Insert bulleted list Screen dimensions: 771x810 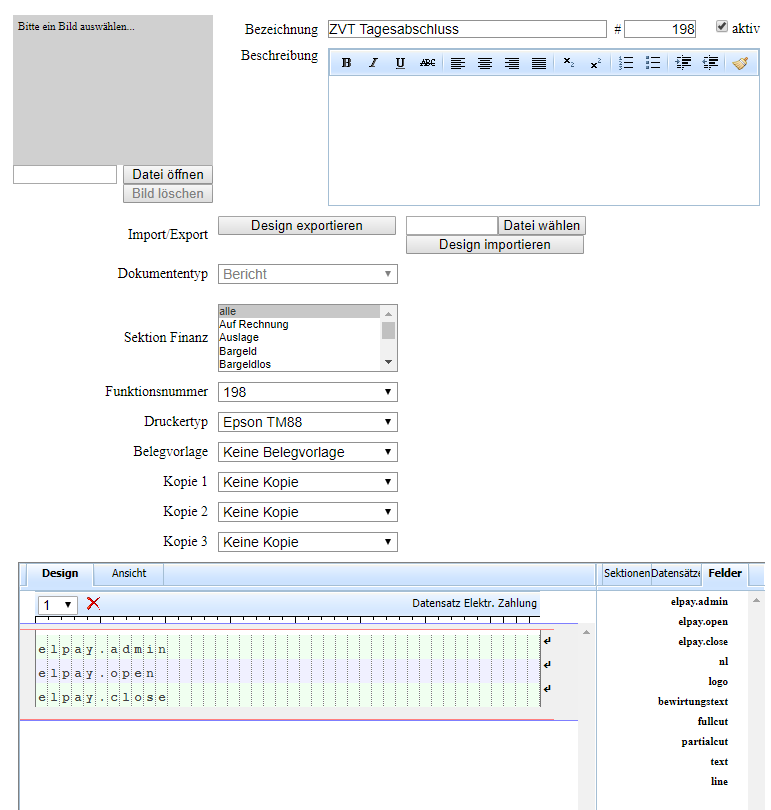tap(653, 63)
